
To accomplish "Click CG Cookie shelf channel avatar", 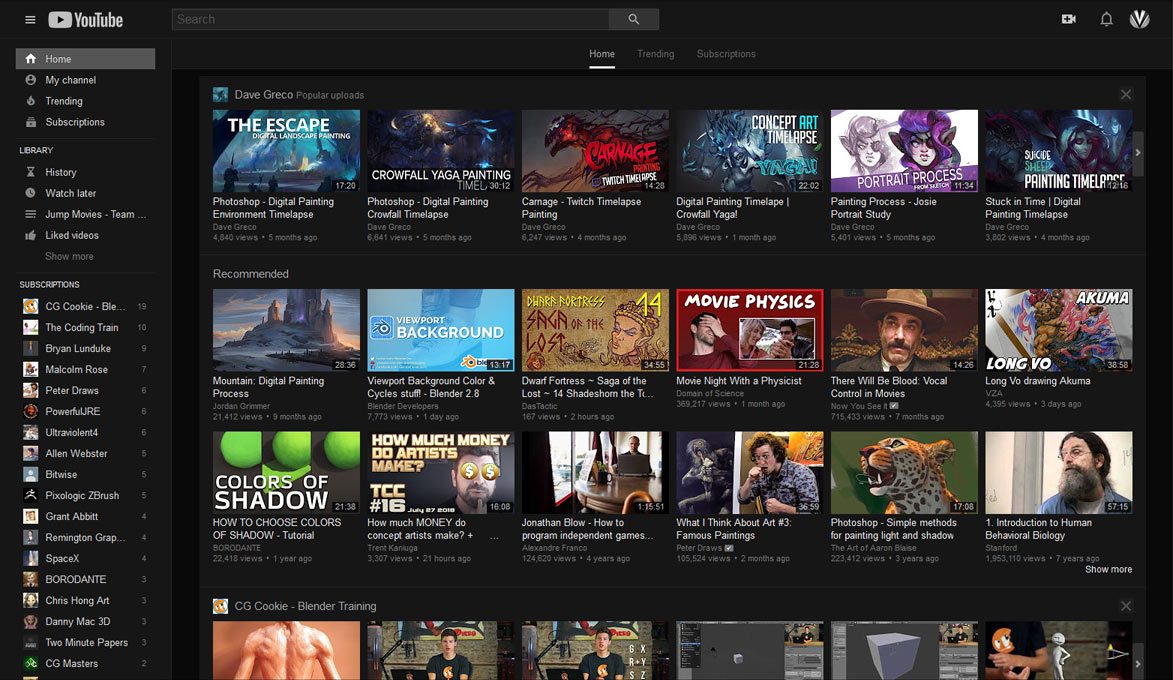I will tap(220, 606).
